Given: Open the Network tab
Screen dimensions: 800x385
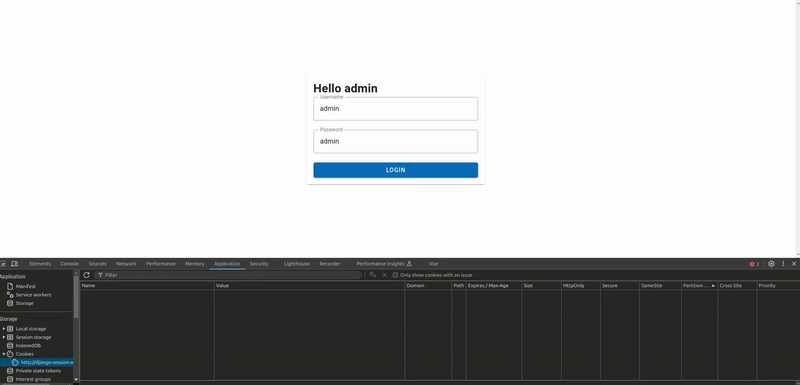Looking at the screenshot, I should pos(126,264).
